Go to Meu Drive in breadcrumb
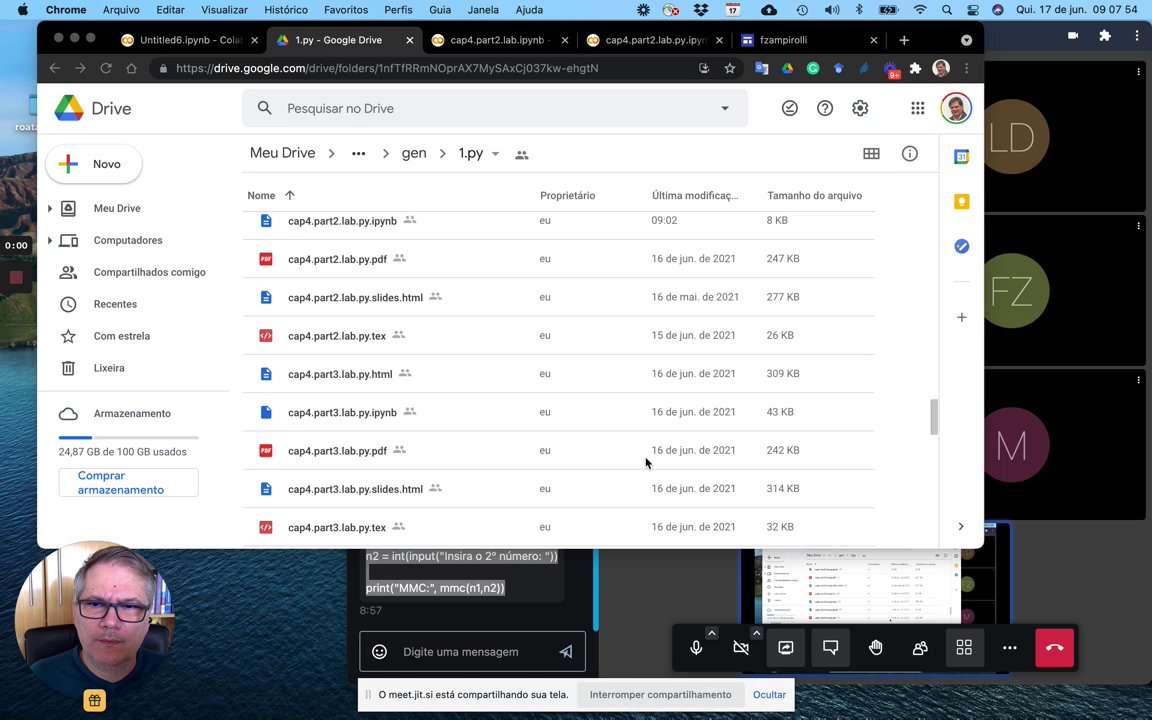Viewport: 1152px width, 720px height. (282, 153)
